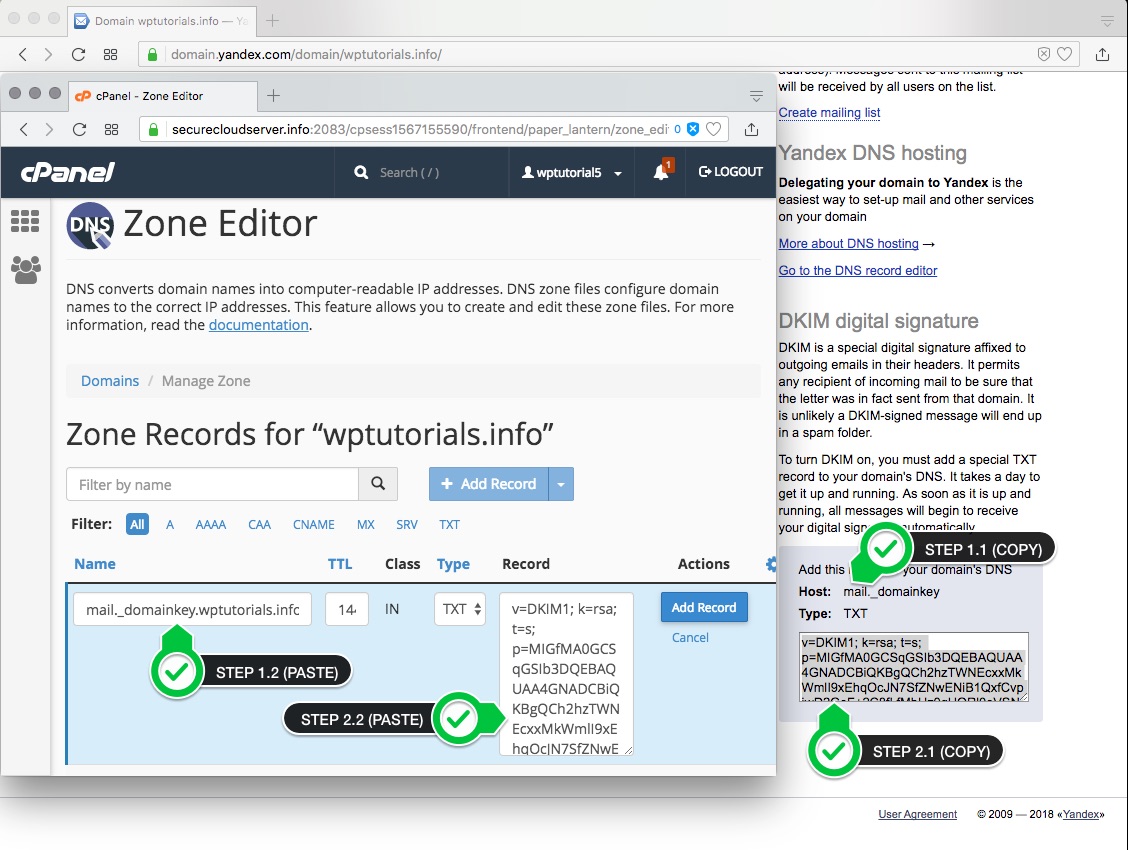The height and width of the screenshot is (850, 1128).
Task: Reload the Yandex domain page
Action: pyautogui.click(x=78, y=54)
